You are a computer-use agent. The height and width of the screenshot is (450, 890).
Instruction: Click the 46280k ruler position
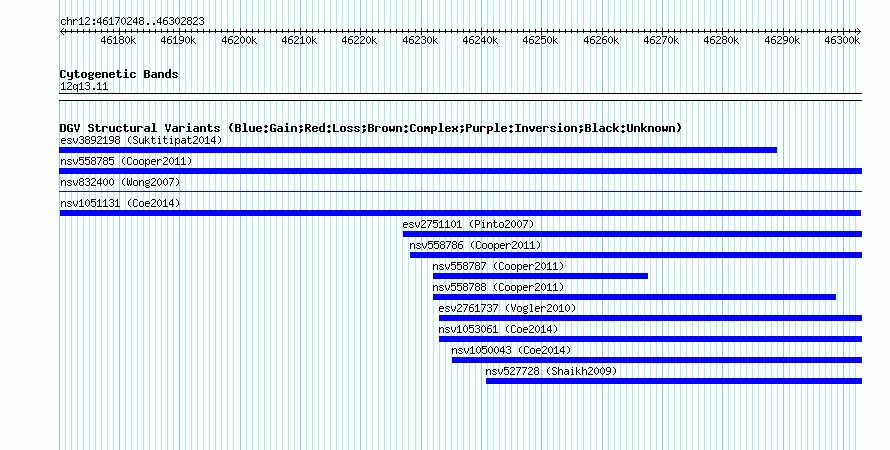pyautogui.click(x=721, y=41)
